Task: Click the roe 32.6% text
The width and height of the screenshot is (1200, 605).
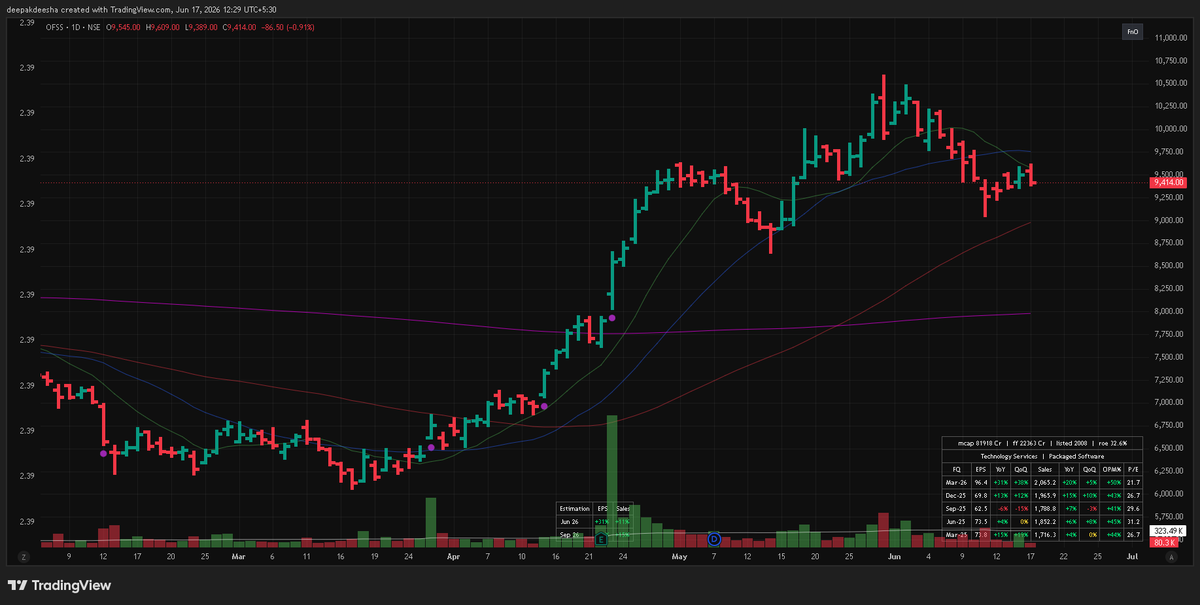Action: [x=1113, y=444]
